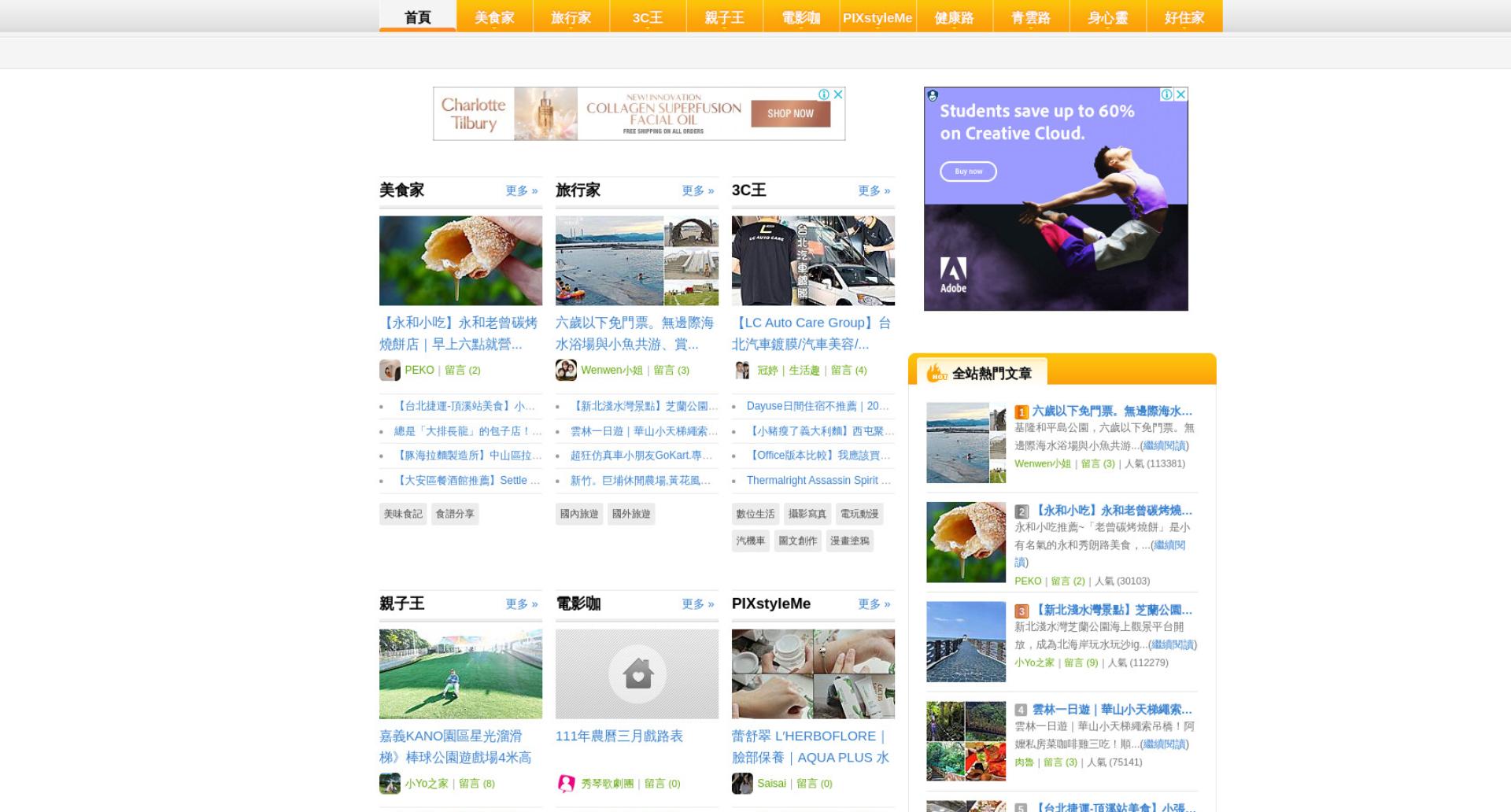Select the 國外旅遊 category tag

[x=631, y=514]
